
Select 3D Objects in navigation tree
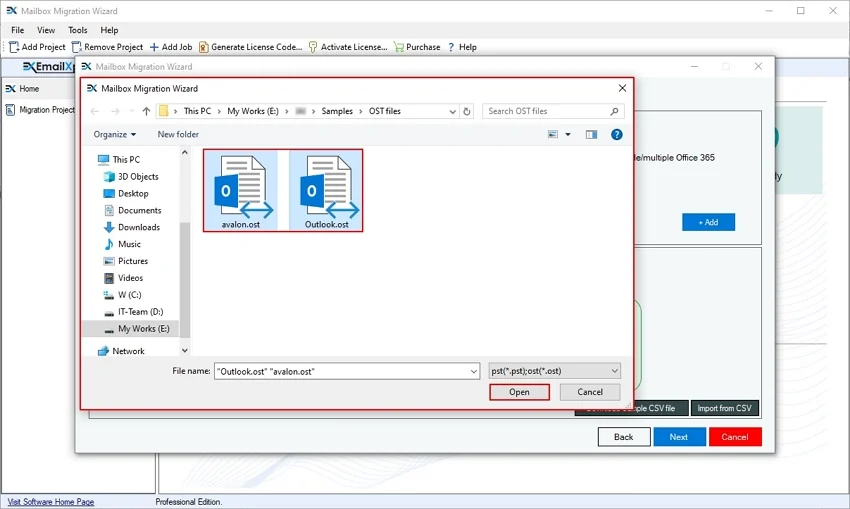pos(131,177)
